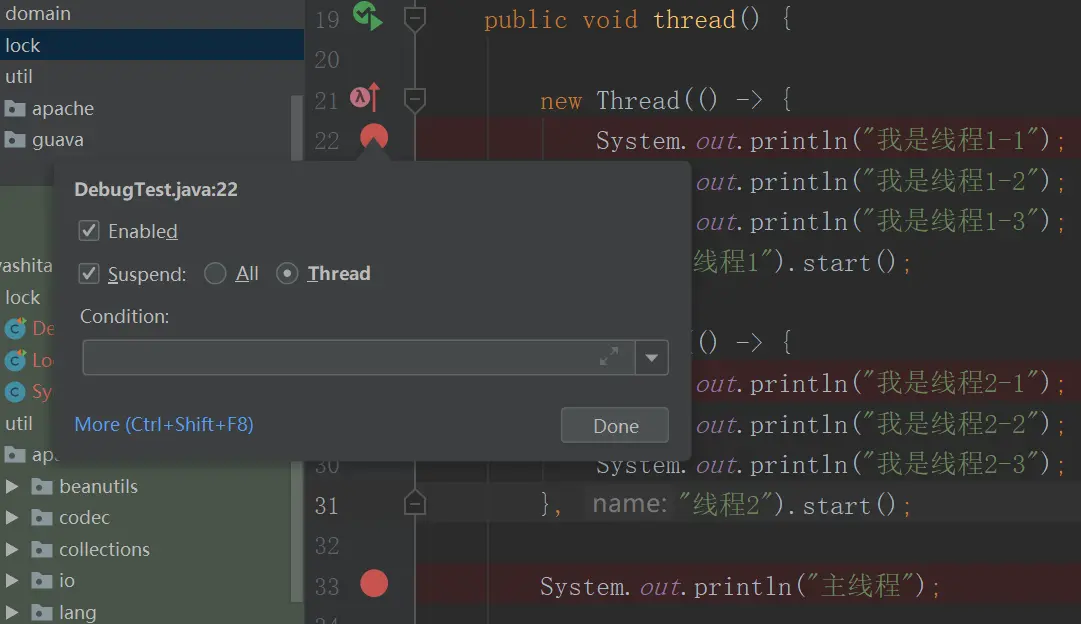Click the lang folder icon
Image resolution: width=1081 pixels, height=624 pixels.
[x=42, y=612]
